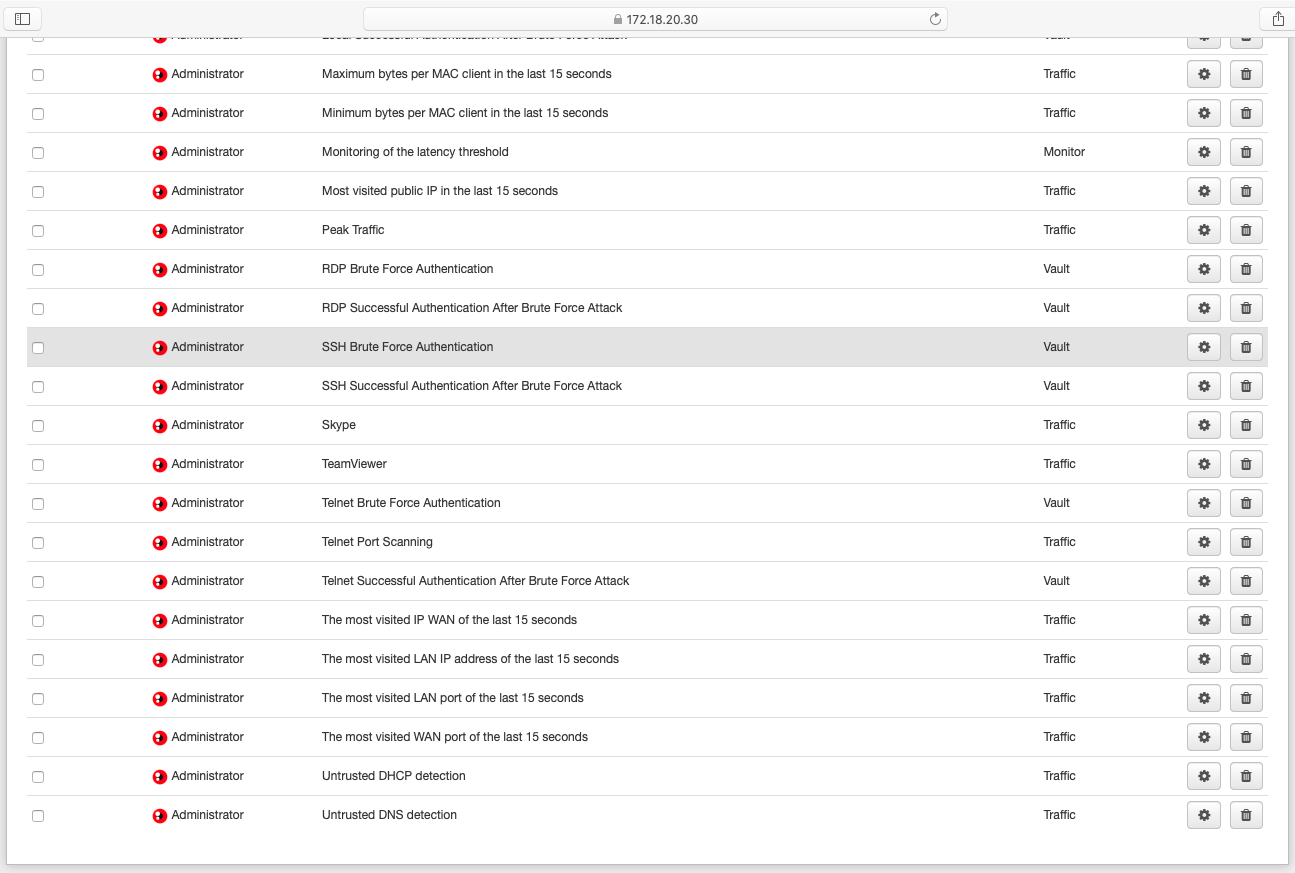Delete Minimum bytes per MAC client rule
The height and width of the screenshot is (873, 1295).
coord(1246,113)
